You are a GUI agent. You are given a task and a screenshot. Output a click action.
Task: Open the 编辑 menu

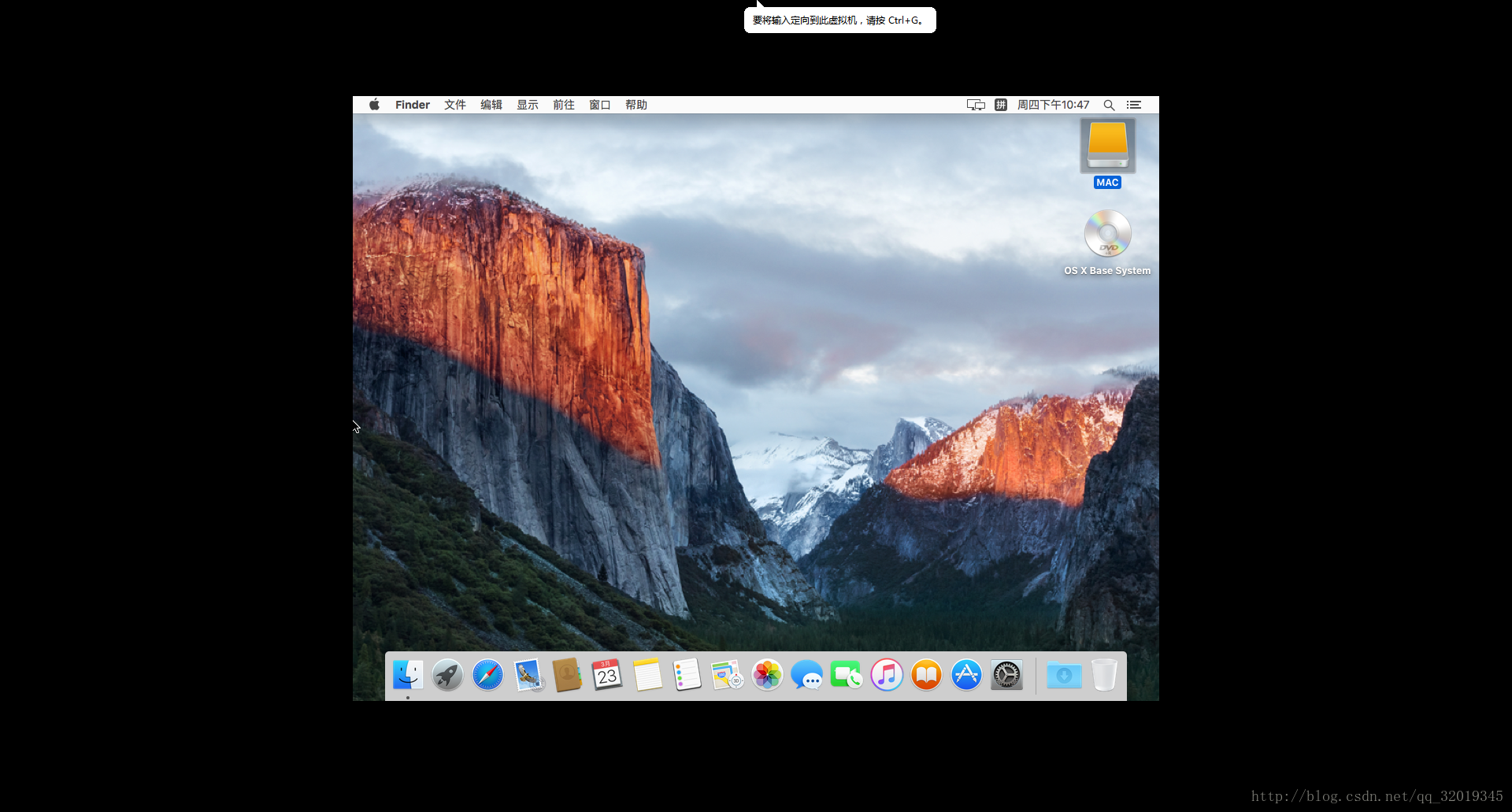tap(491, 105)
